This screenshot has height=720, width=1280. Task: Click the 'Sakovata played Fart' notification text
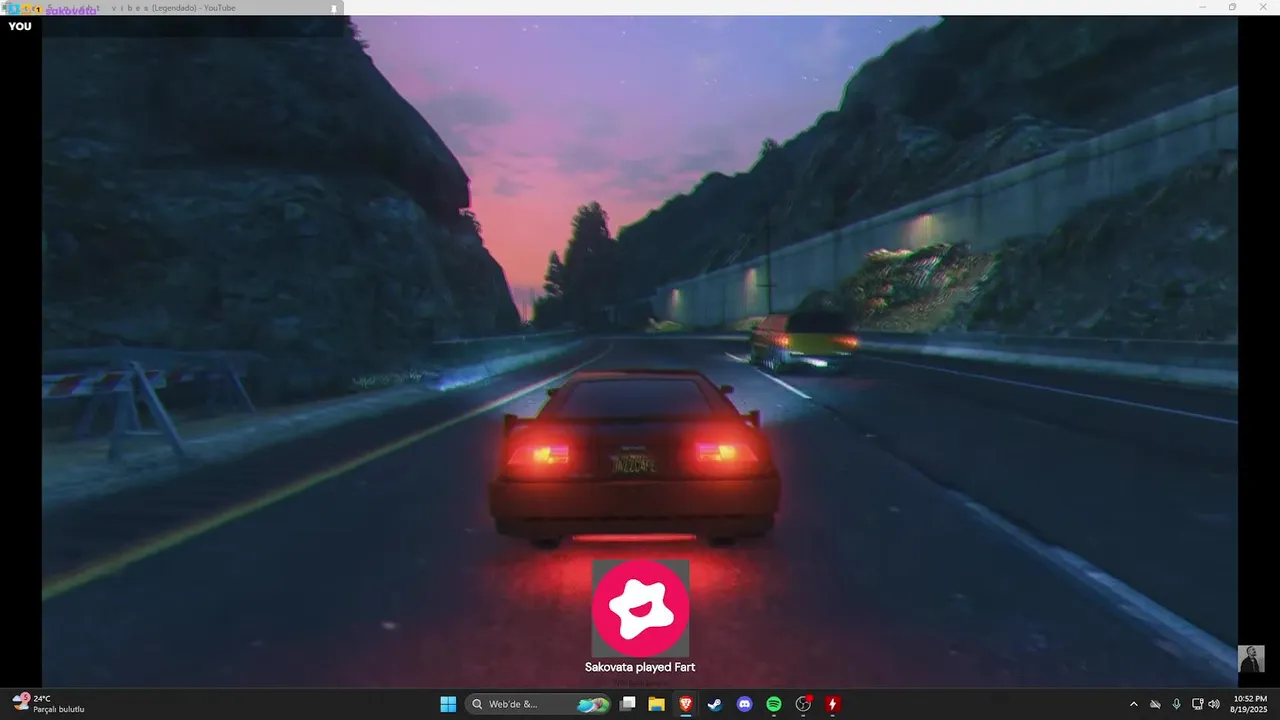(x=640, y=667)
